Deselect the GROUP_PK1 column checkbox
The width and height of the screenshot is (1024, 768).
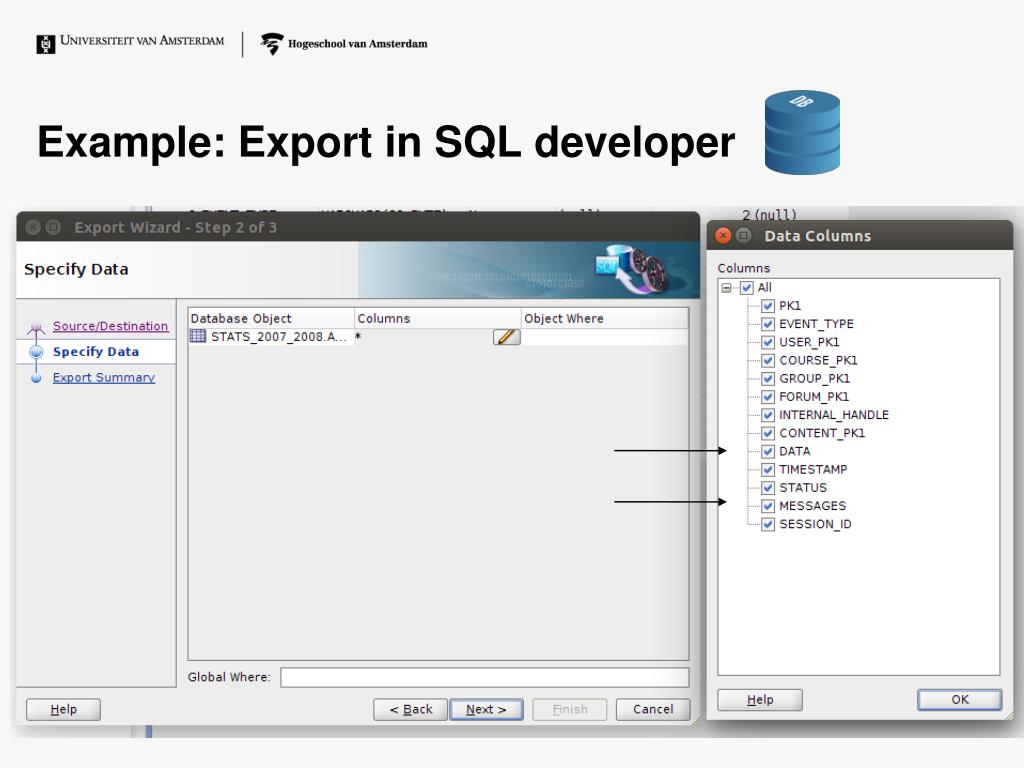point(768,379)
